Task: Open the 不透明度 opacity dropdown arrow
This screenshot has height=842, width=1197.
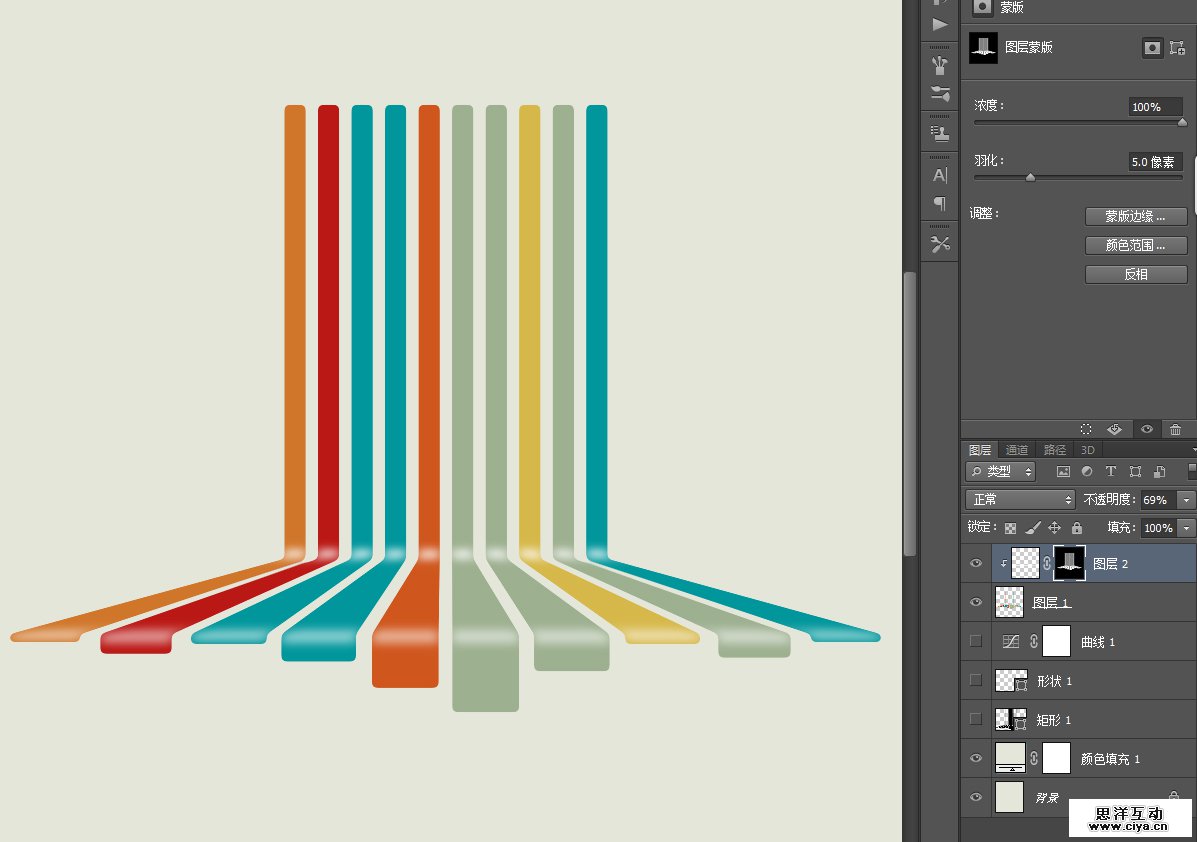Action: click(x=1187, y=500)
